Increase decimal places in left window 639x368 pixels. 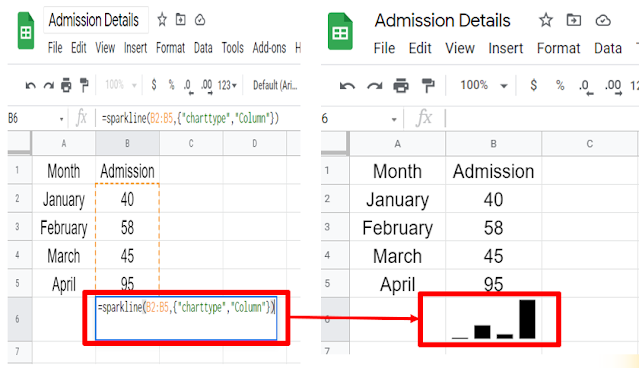(x=207, y=86)
